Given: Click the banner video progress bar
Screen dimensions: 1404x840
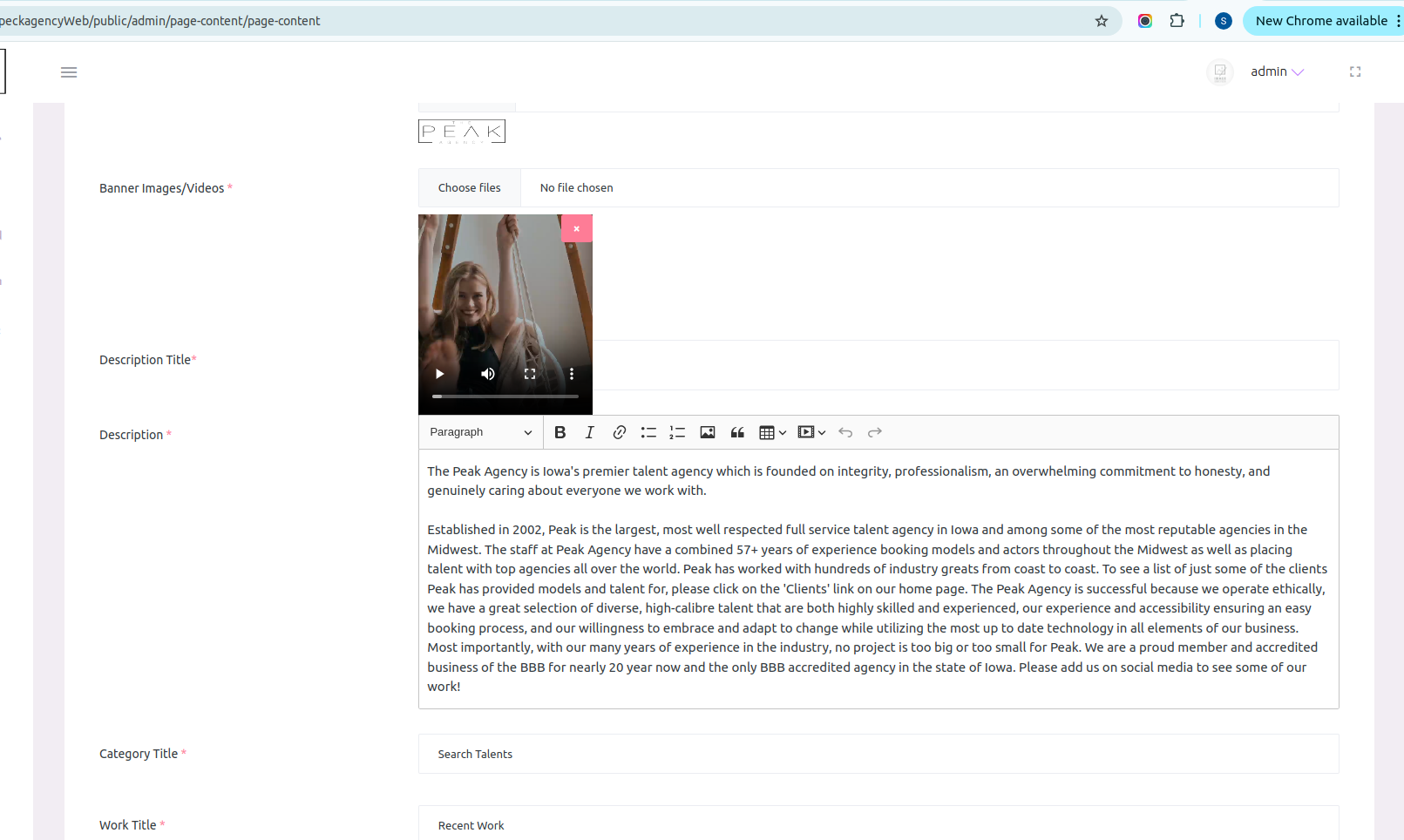Looking at the screenshot, I should pos(505,396).
